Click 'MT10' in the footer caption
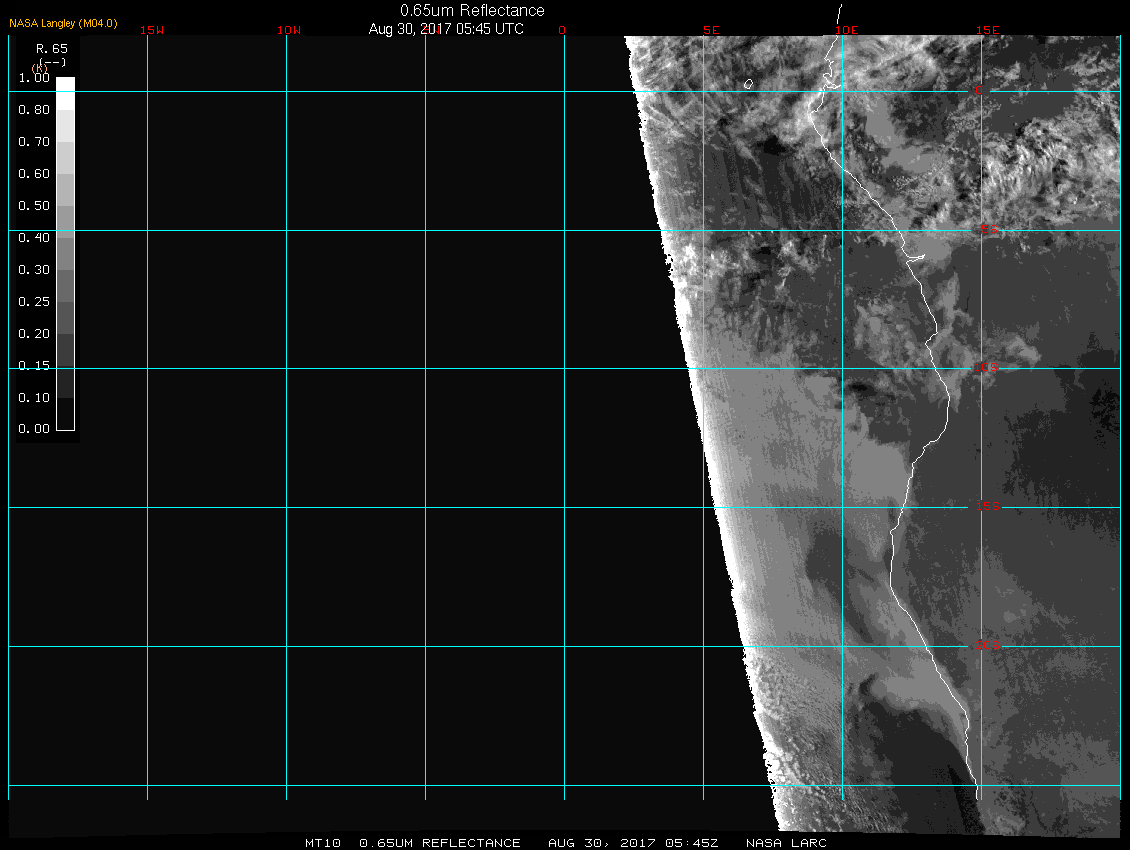1130x850 pixels. coord(322,843)
